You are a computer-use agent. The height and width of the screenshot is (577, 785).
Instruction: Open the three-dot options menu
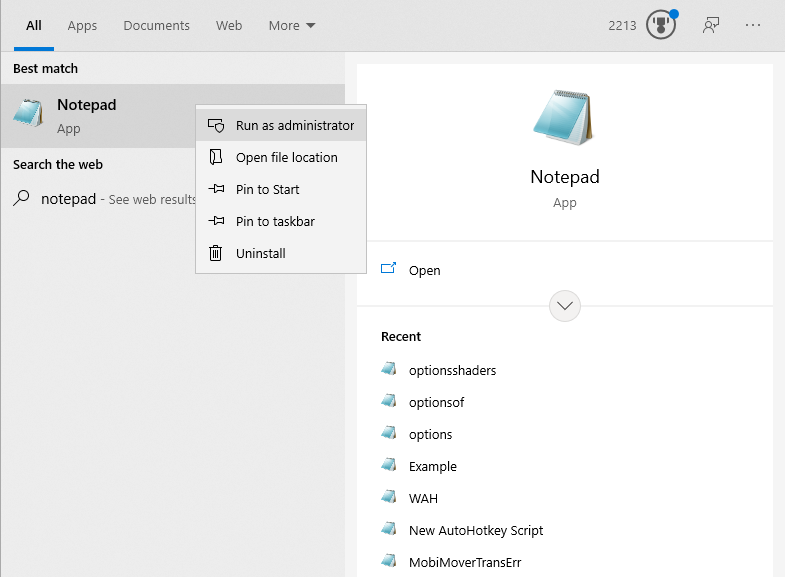[x=752, y=25]
